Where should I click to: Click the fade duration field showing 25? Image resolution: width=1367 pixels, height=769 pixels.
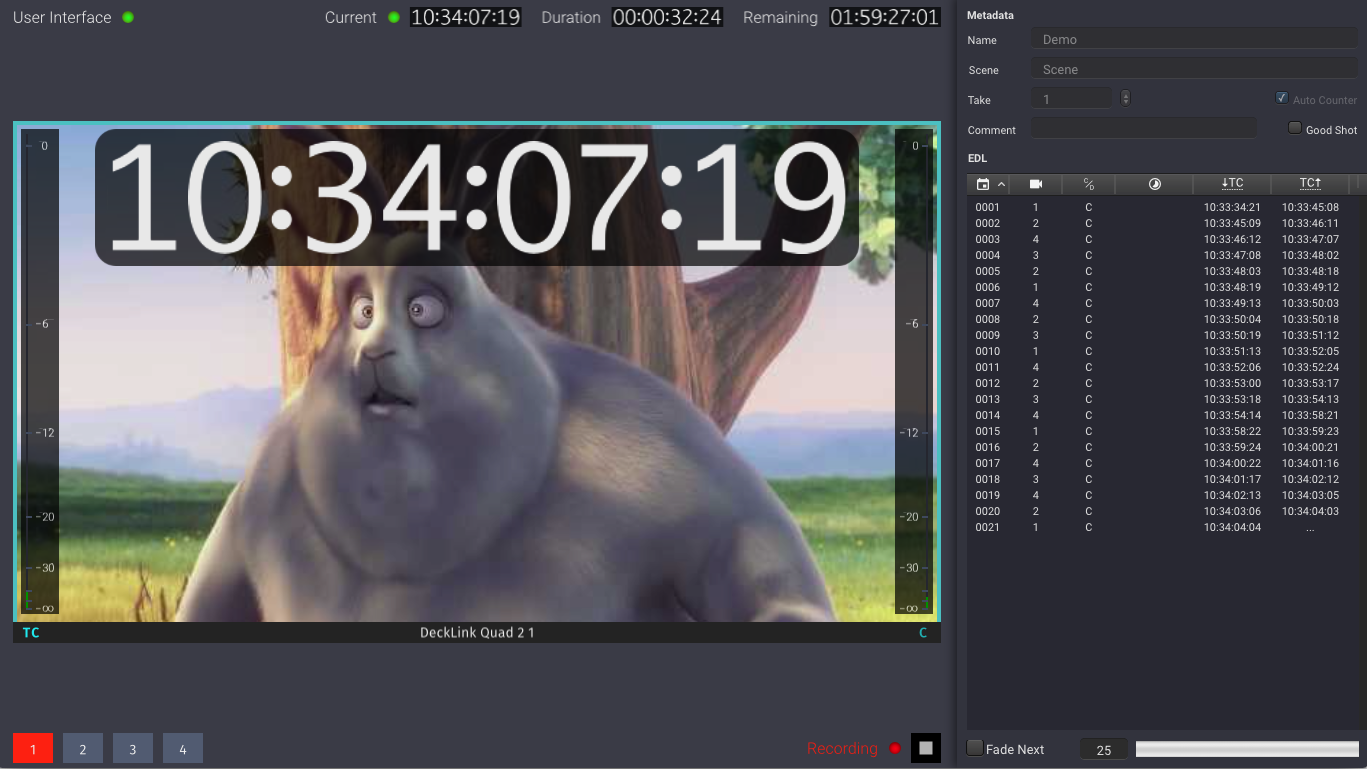[1104, 749]
